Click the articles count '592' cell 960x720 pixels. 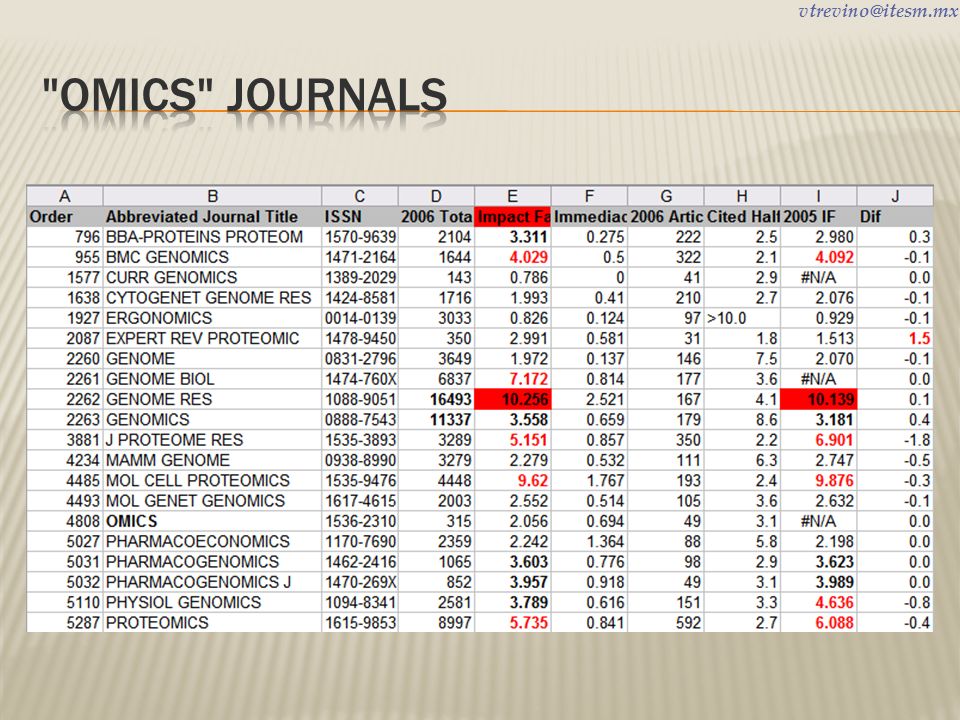click(666, 622)
